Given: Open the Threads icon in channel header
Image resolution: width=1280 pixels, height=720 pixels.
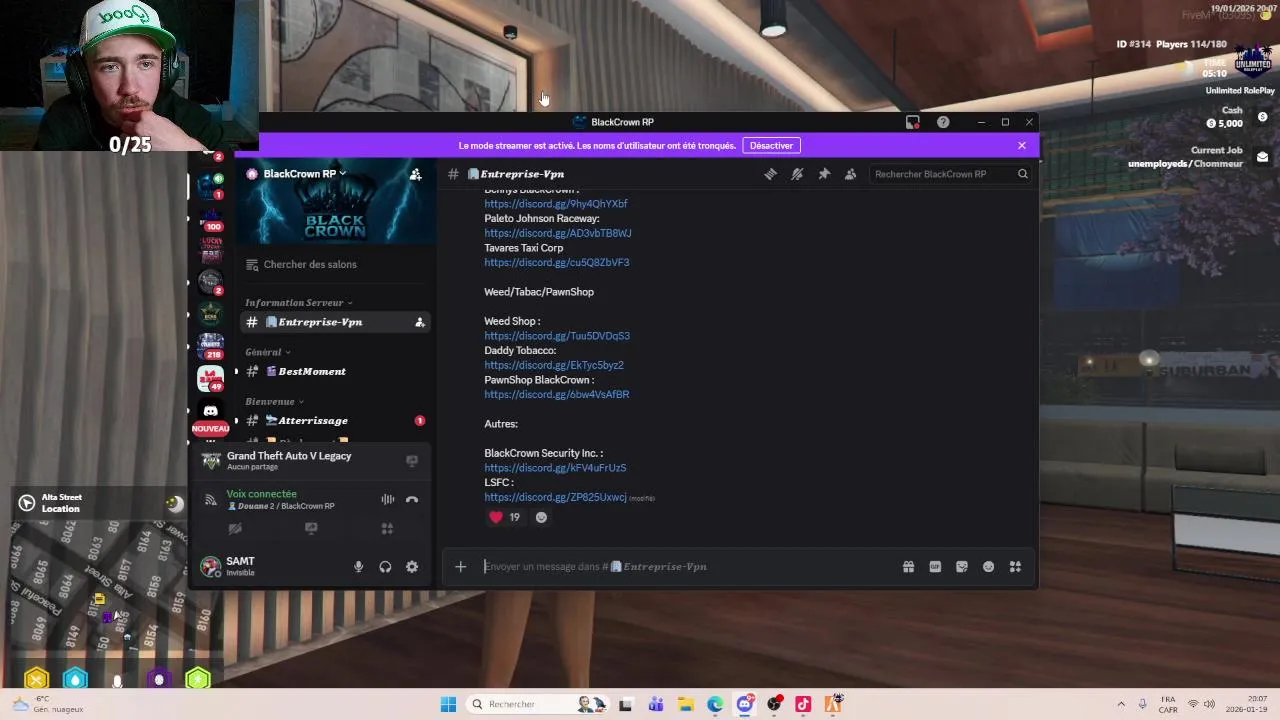Looking at the screenshot, I should coord(770,174).
